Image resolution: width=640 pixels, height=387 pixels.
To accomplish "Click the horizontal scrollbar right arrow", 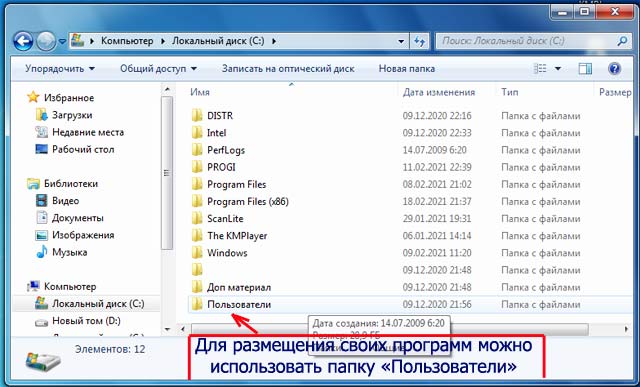I will coord(626,329).
